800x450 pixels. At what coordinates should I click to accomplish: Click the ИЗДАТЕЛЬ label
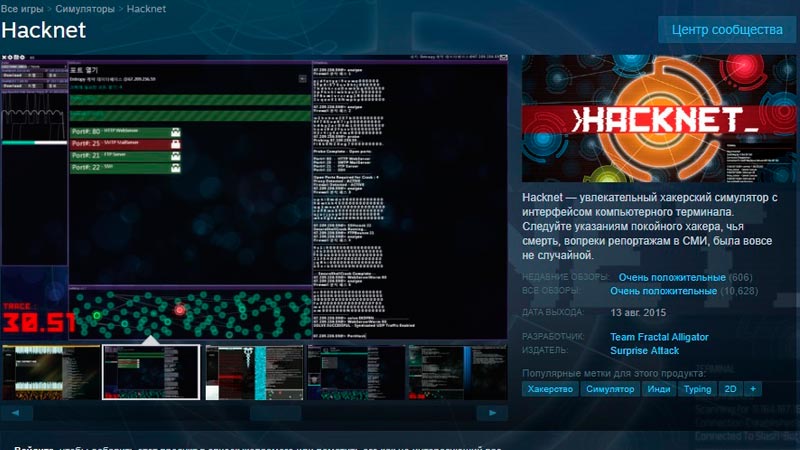tap(545, 351)
